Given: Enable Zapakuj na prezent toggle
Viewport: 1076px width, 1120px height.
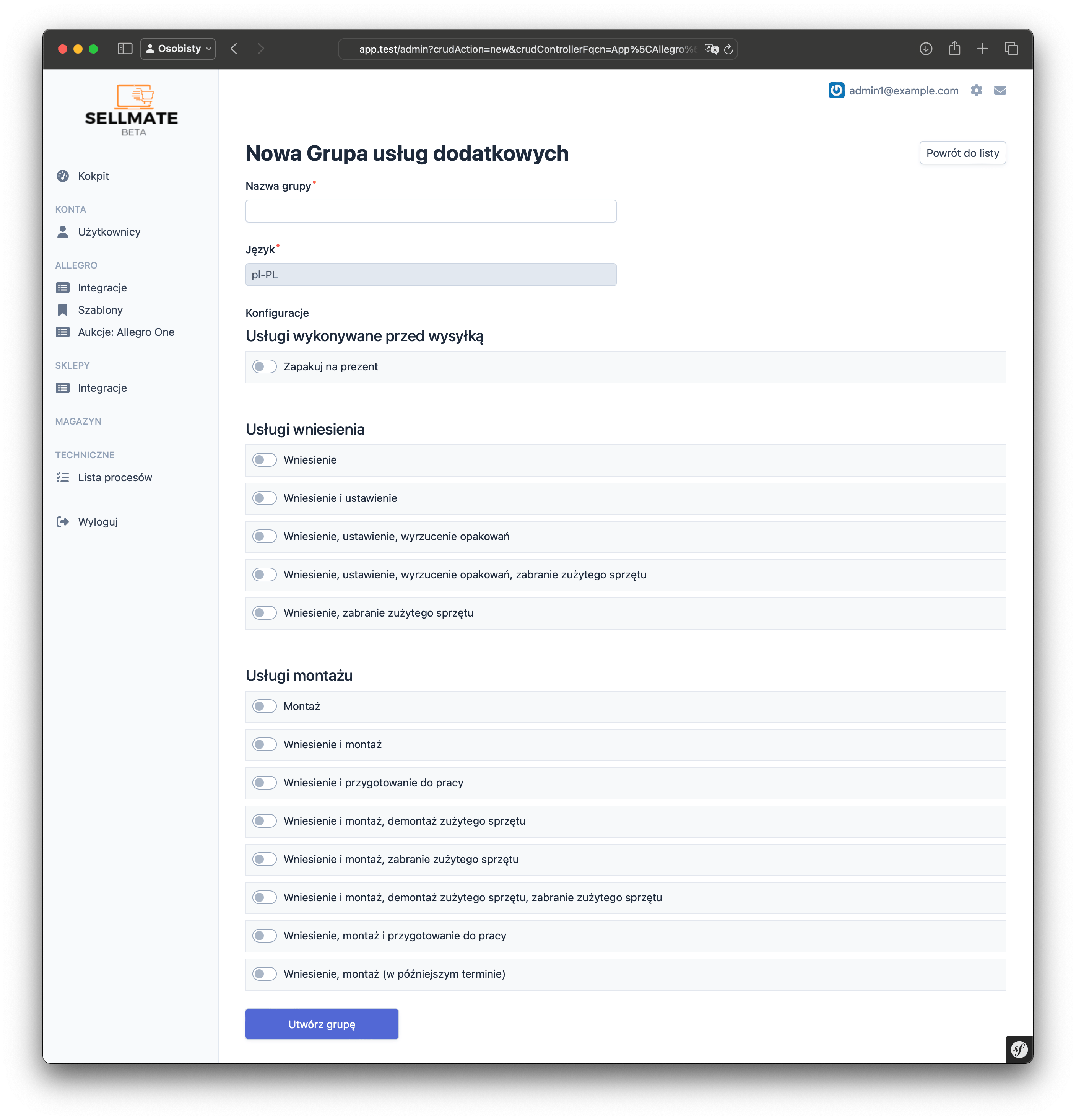Looking at the screenshot, I should click(265, 367).
